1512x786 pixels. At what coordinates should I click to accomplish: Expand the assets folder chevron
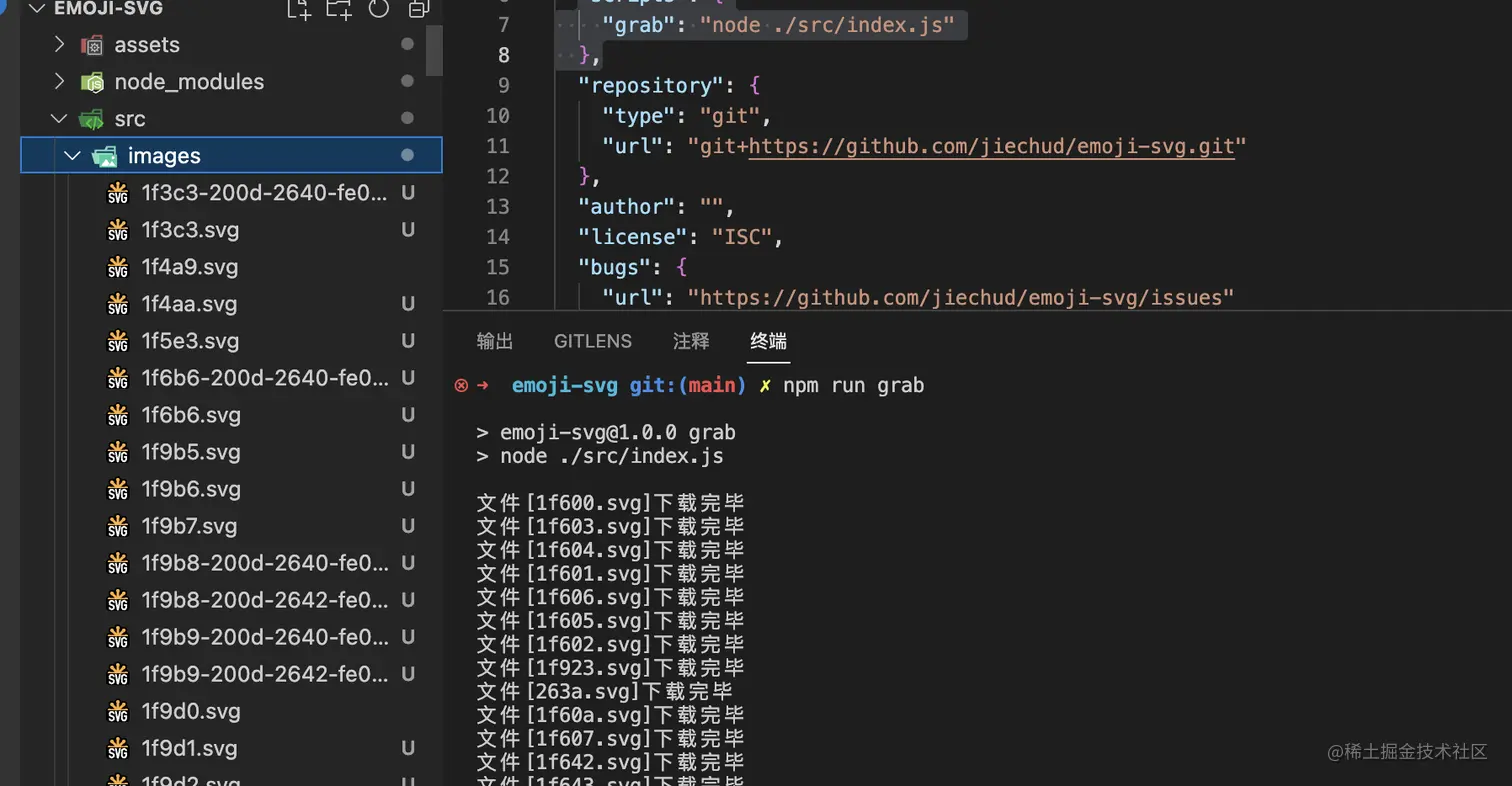tap(59, 45)
